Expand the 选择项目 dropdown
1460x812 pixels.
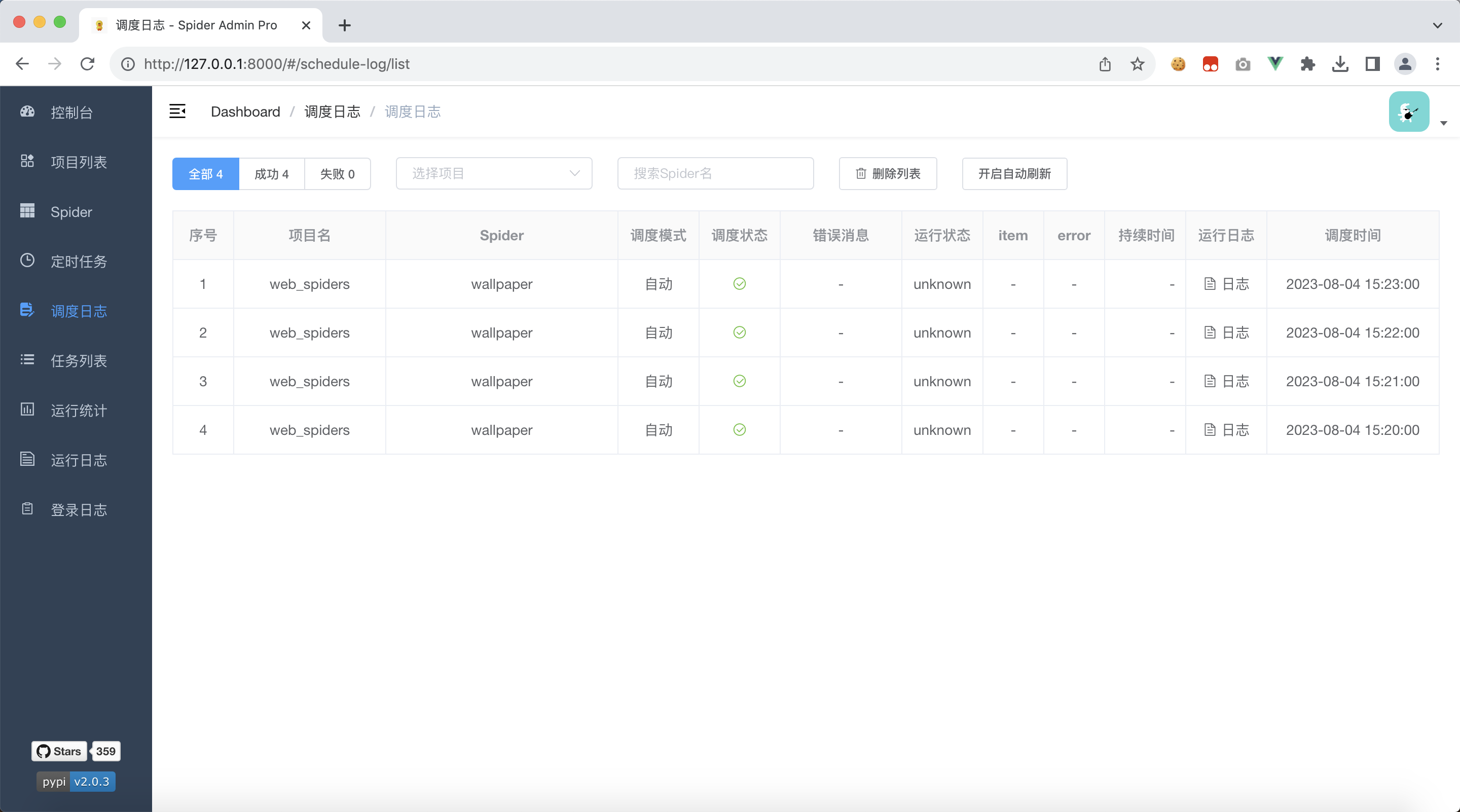[493, 173]
